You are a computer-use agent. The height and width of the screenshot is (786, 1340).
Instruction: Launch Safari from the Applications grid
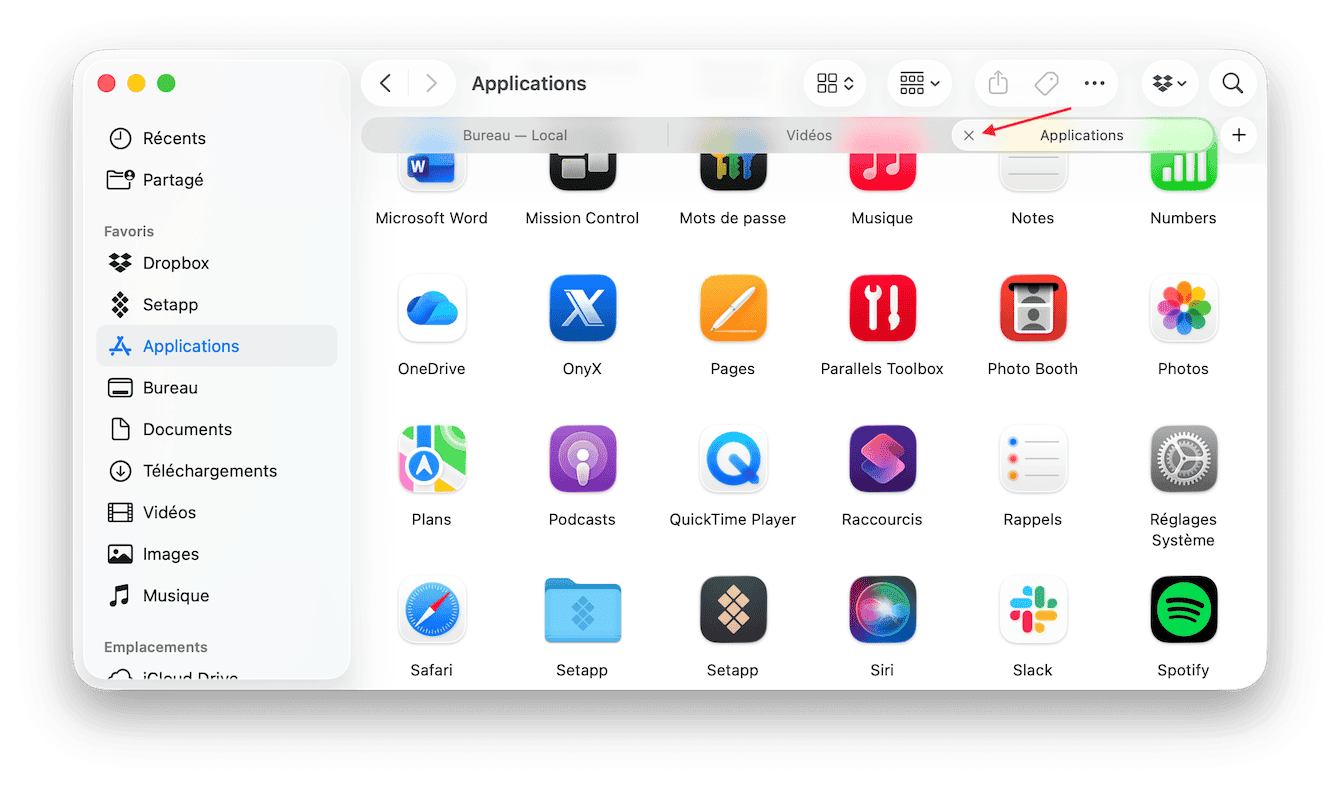[x=432, y=609]
